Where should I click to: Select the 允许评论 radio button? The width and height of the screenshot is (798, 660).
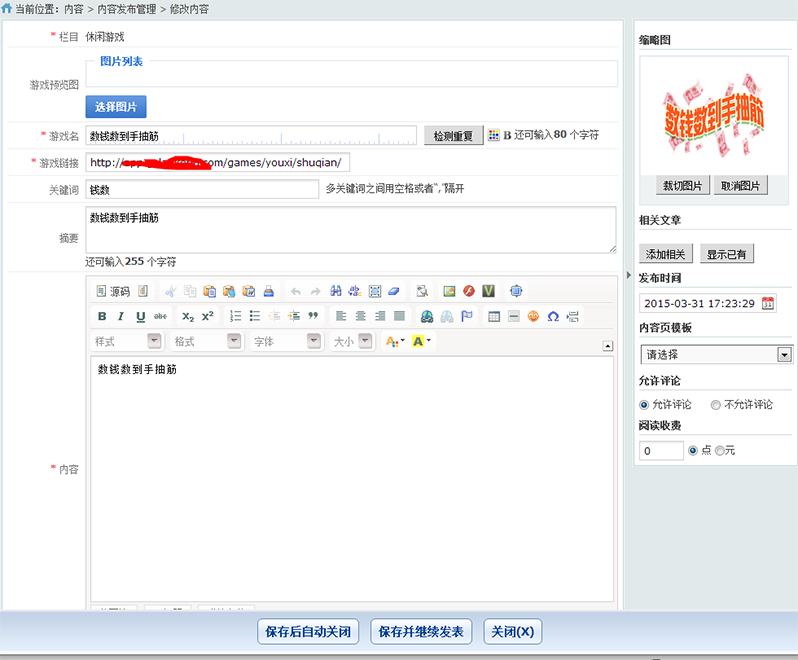644,405
